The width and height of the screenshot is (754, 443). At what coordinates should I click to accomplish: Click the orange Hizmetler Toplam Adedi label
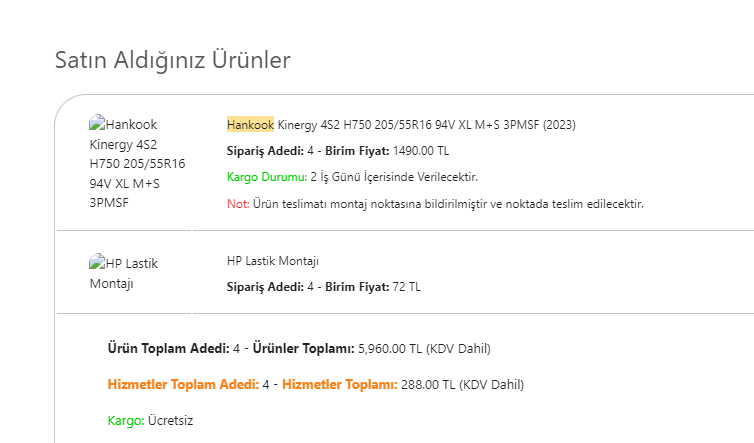[183, 385]
